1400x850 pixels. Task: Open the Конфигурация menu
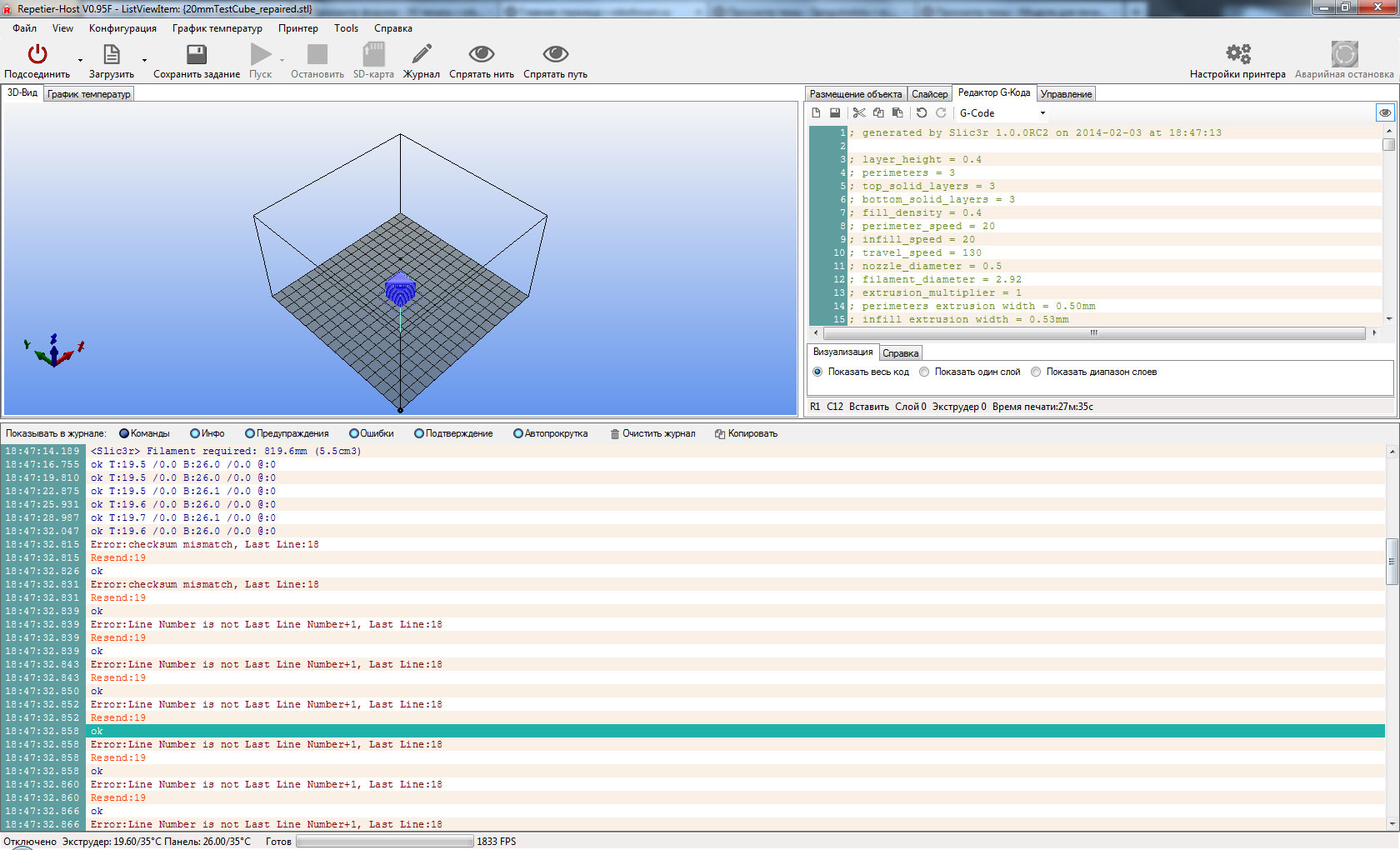point(122,28)
